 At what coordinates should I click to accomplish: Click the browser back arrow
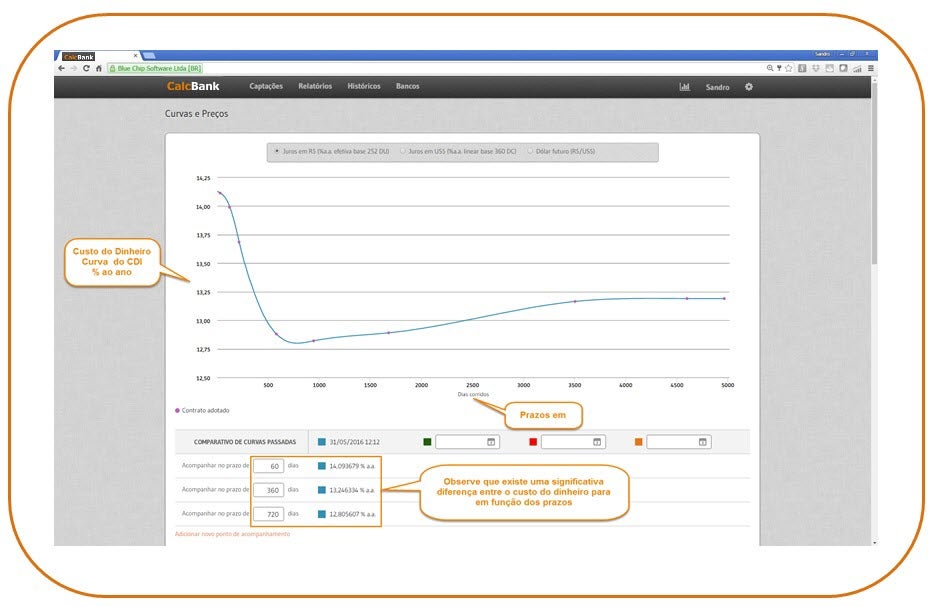click(62, 68)
